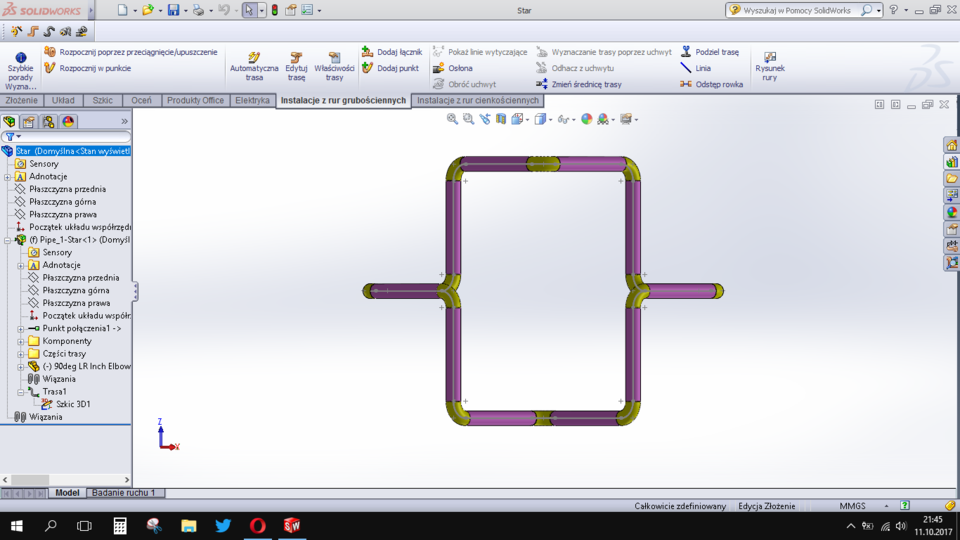Open Opera browser from taskbar
The height and width of the screenshot is (540, 960).
point(258,526)
